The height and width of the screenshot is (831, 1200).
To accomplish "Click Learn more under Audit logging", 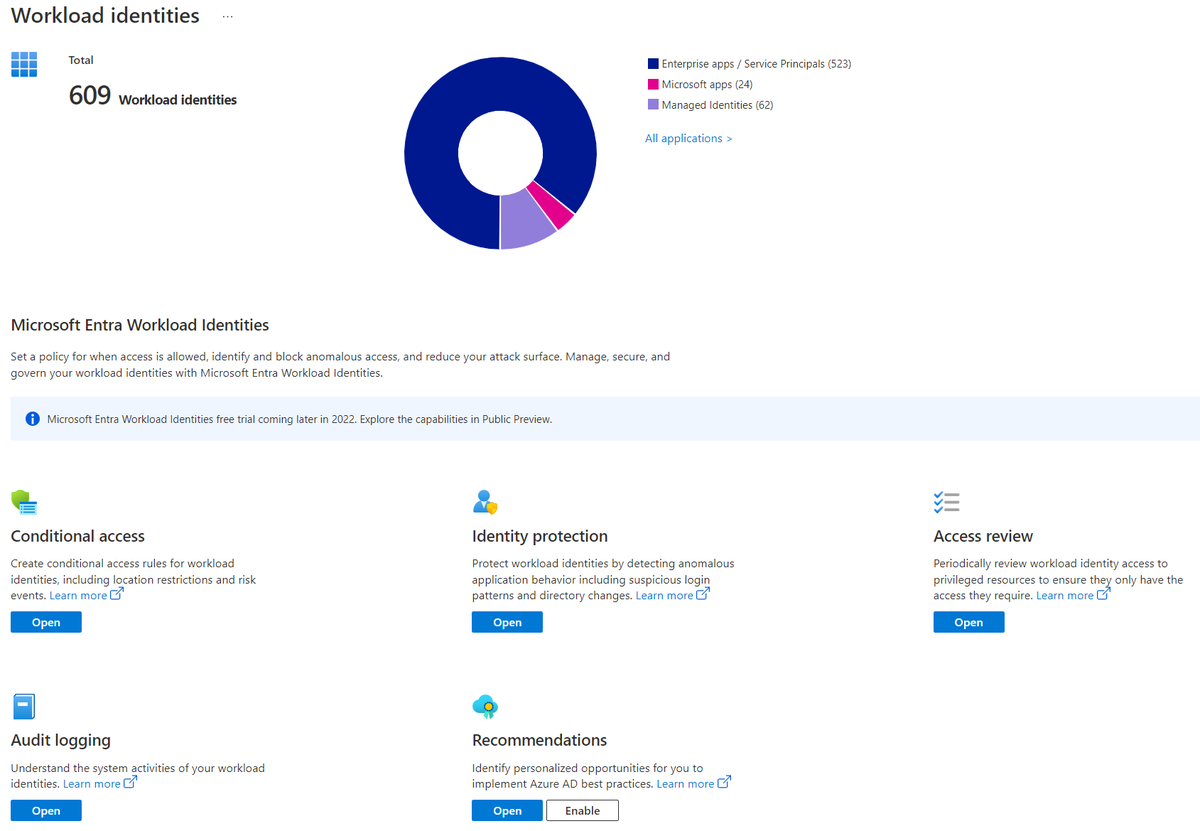I will tap(92, 783).
